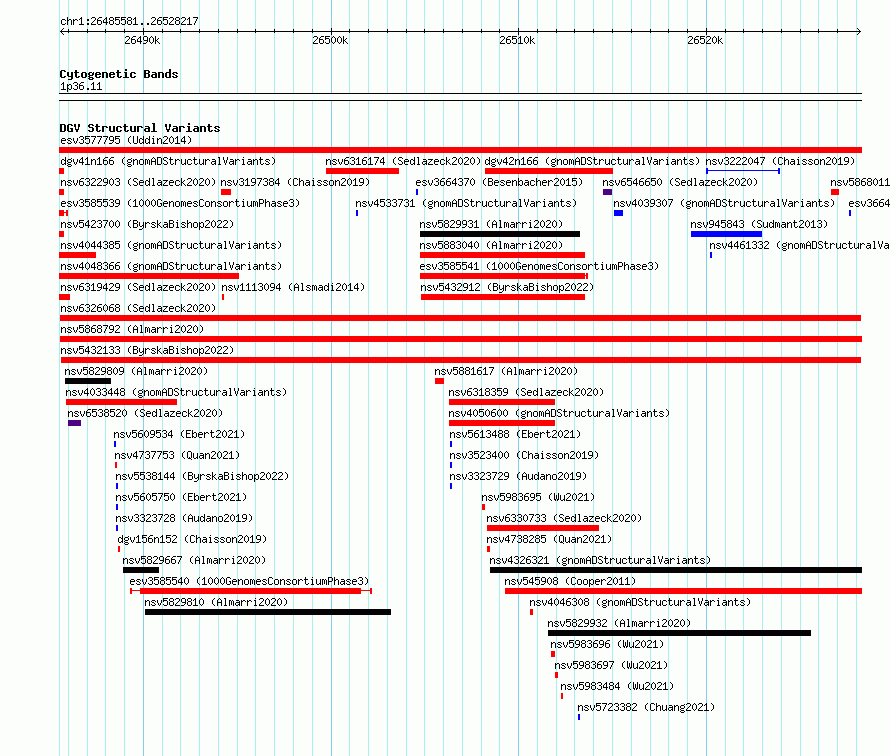The image size is (890, 756).
Task: Open nsv5868792 (Almarri2020) label
Action: [x=132, y=329]
